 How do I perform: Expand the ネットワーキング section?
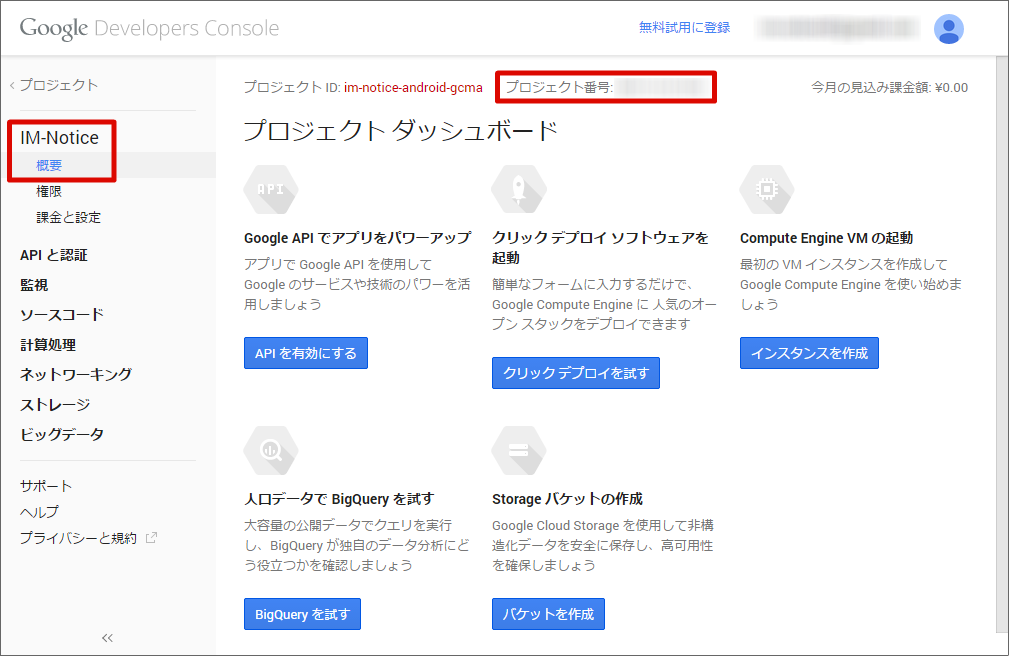point(76,375)
